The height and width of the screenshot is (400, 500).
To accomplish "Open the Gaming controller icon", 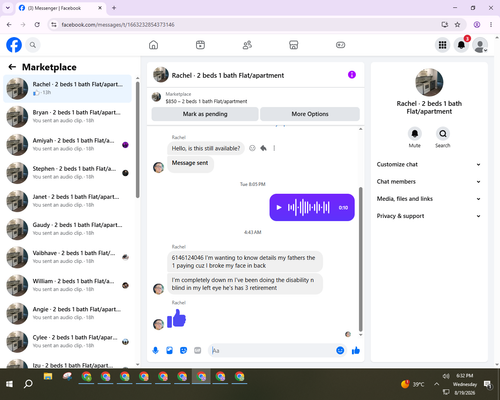I will point(340,45).
